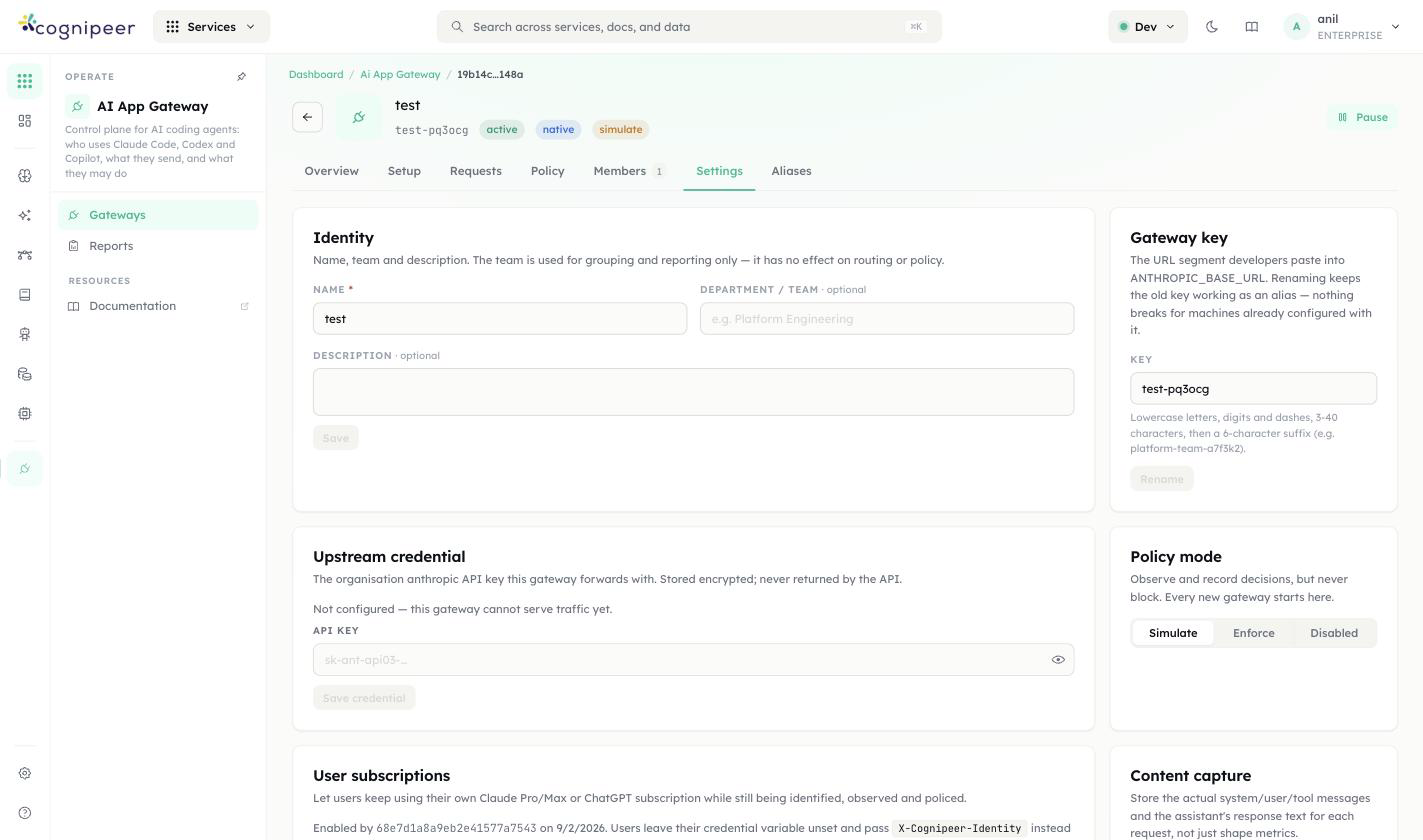Show API key with the eye icon

[1058, 660]
